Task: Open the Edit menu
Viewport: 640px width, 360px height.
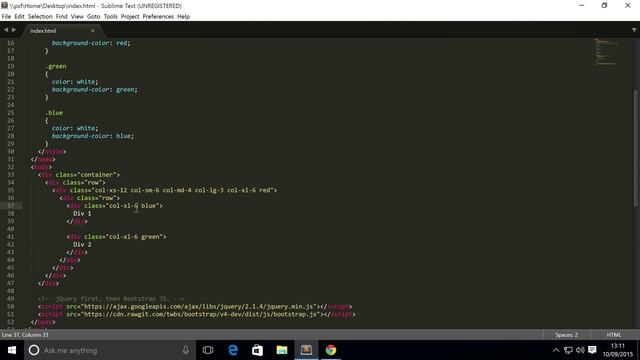Action: coord(19,17)
